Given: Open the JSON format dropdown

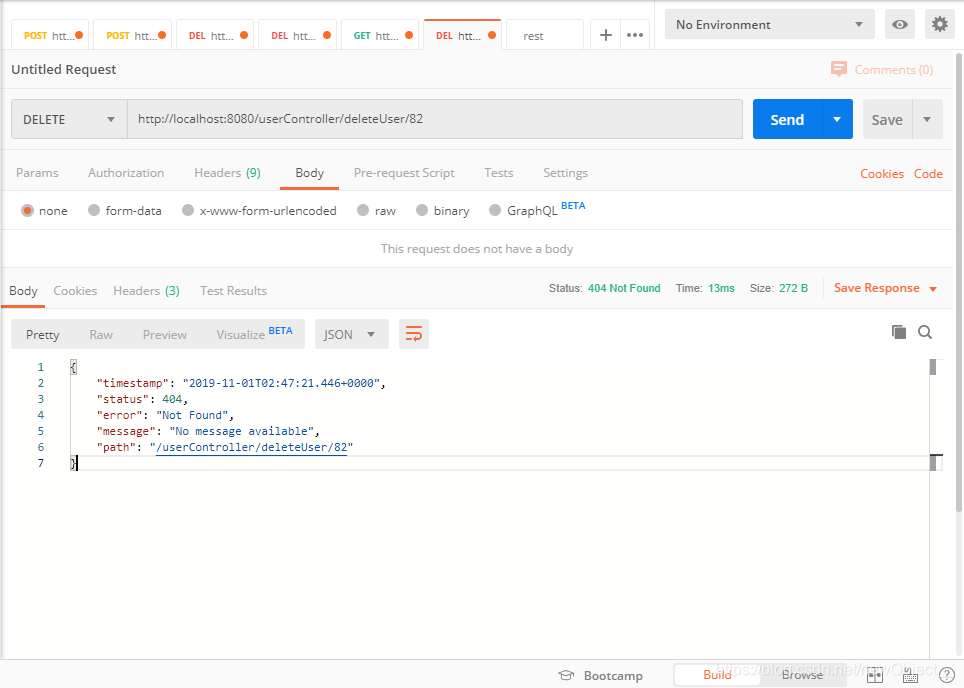Looking at the screenshot, I should tap(352, 334).
